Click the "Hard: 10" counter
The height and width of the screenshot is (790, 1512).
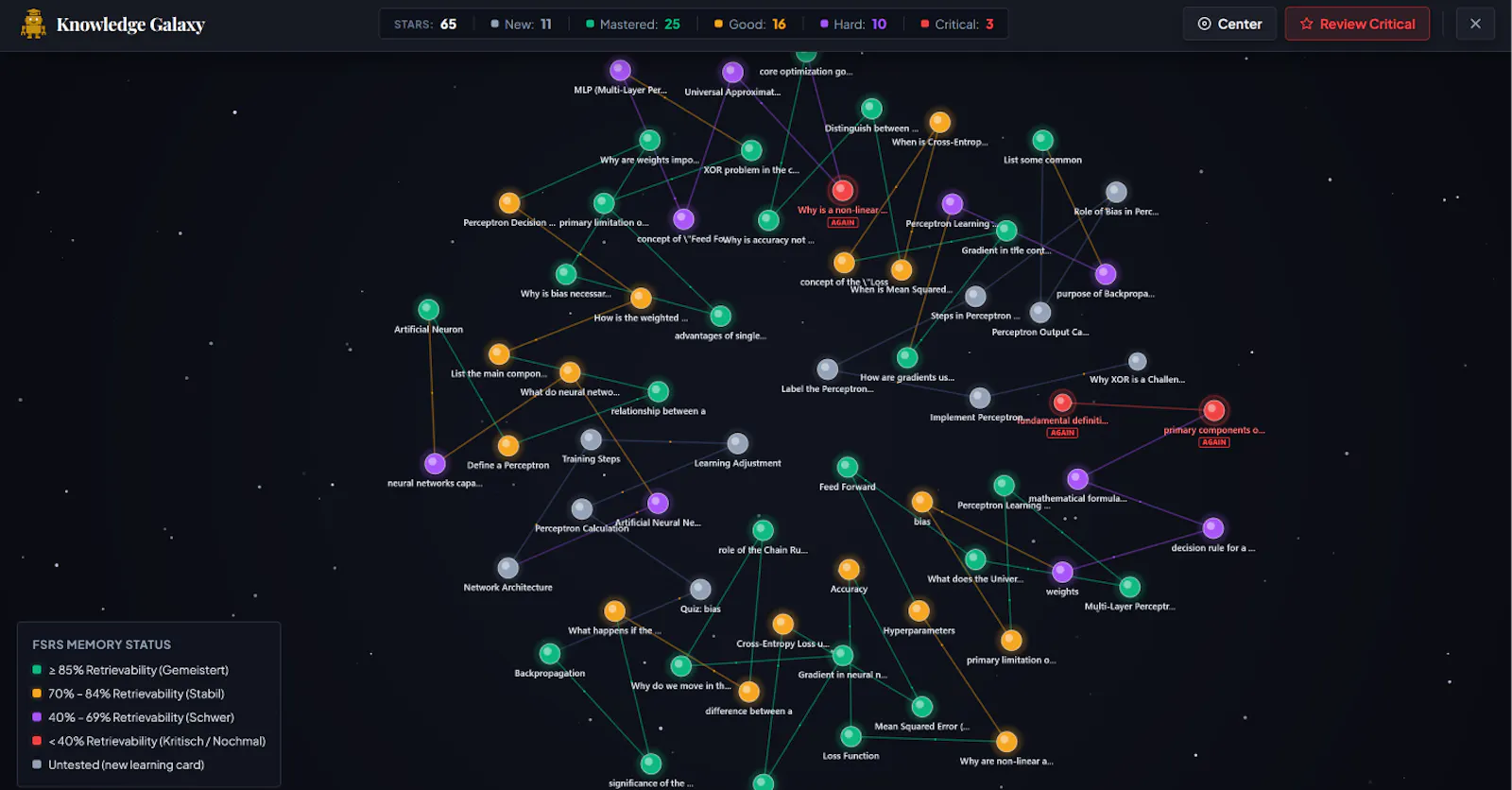point(853,24)
